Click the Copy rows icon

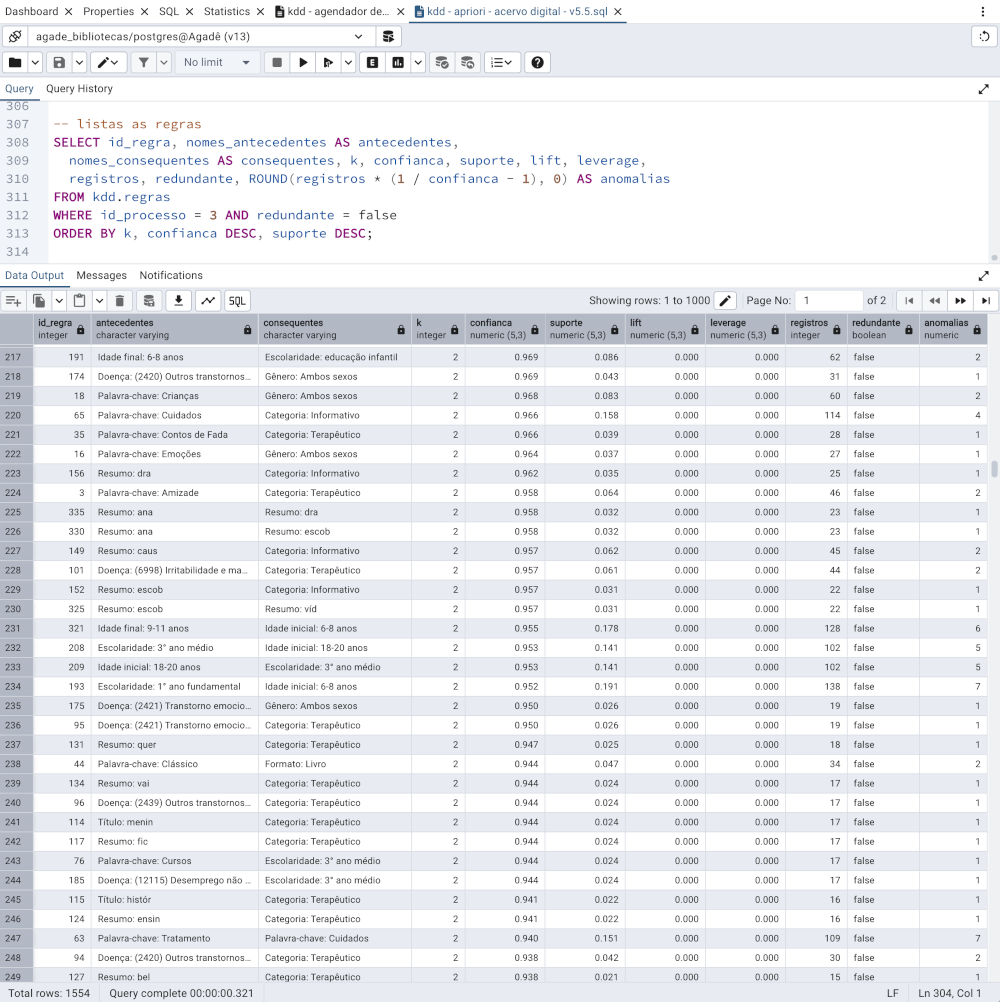[x=39, y=300]
